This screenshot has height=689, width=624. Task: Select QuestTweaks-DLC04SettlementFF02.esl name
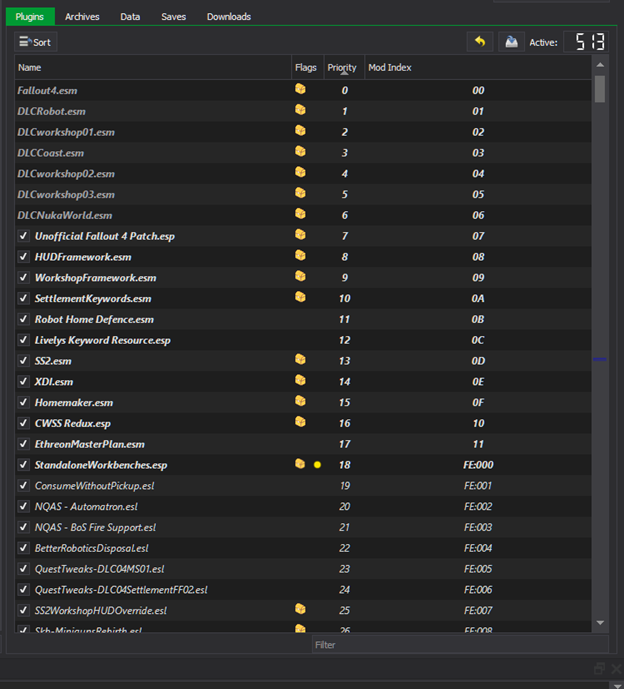121,590
